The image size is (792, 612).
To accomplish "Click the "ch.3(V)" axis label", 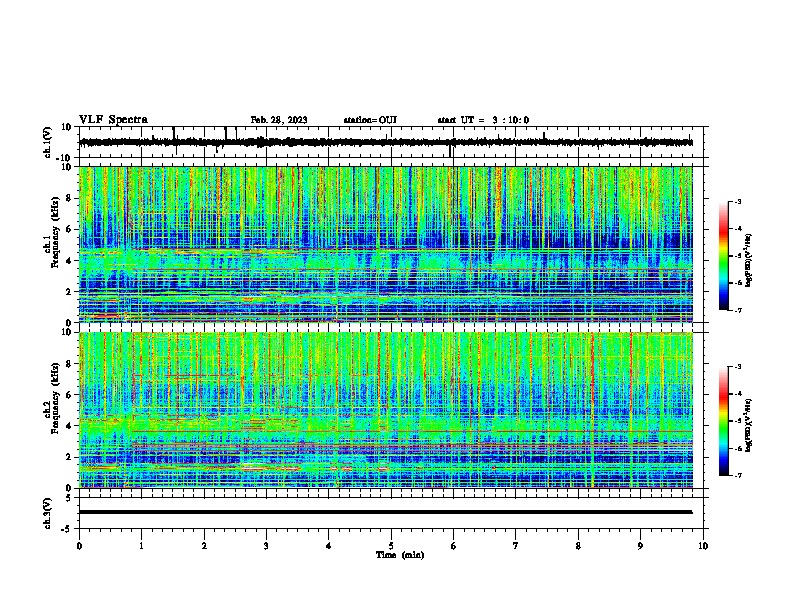I will pos(48,513).
